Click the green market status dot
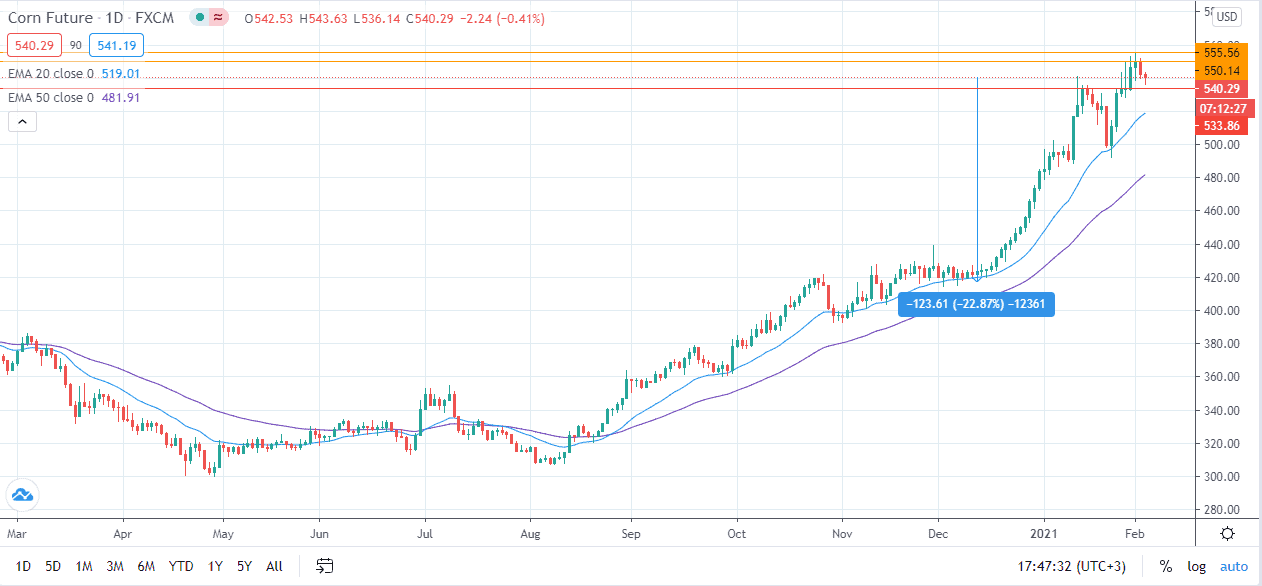The height and width of the screenshot is (586, 1262). click(199, 17)
